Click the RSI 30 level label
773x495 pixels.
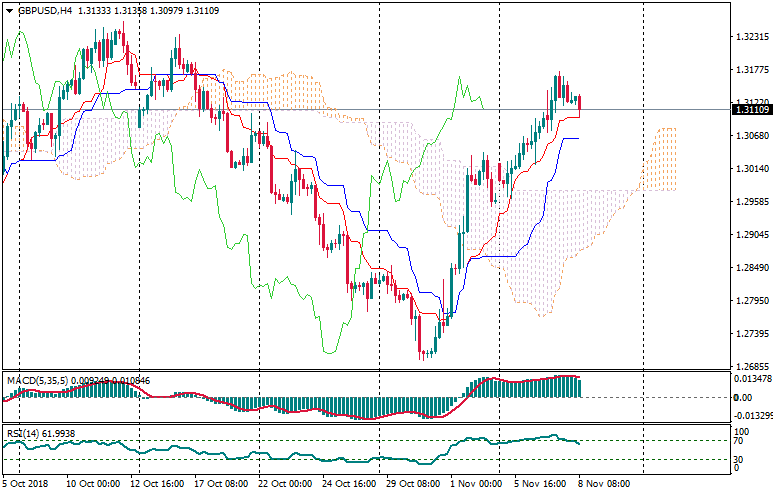740,459
